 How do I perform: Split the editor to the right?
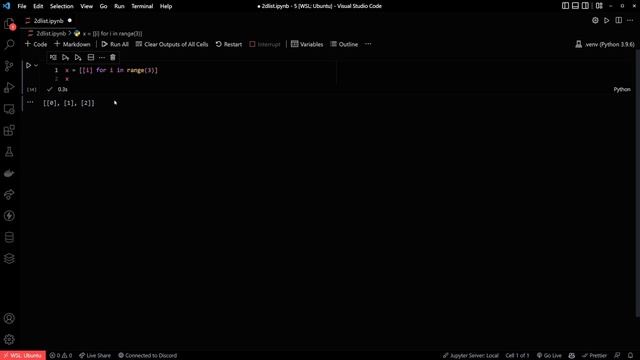[x=618, y=20]
